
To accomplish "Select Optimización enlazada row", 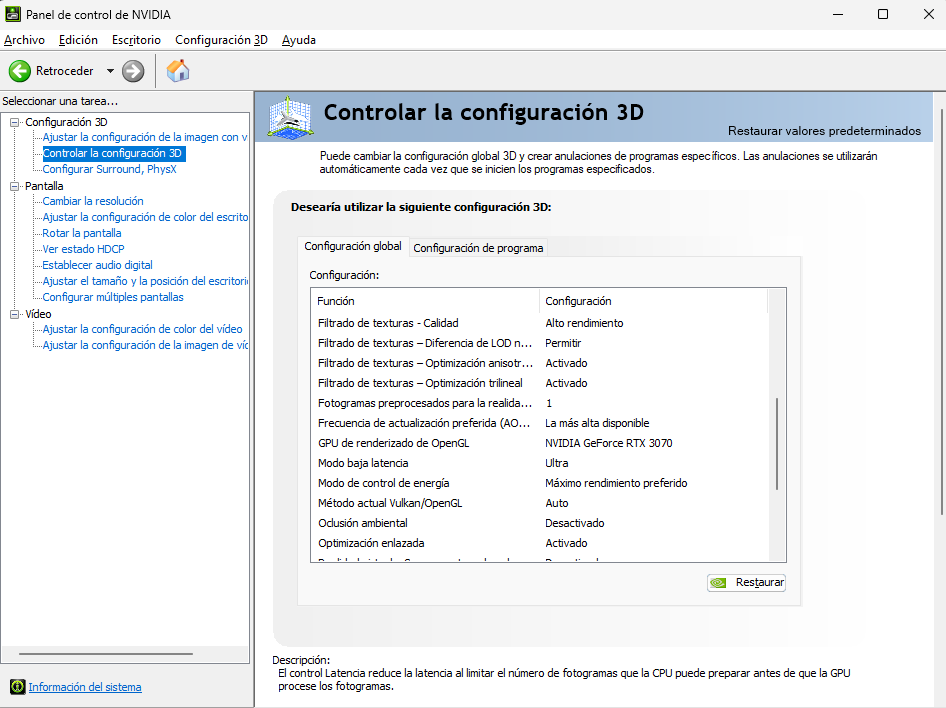I will [x=540, y=543].
